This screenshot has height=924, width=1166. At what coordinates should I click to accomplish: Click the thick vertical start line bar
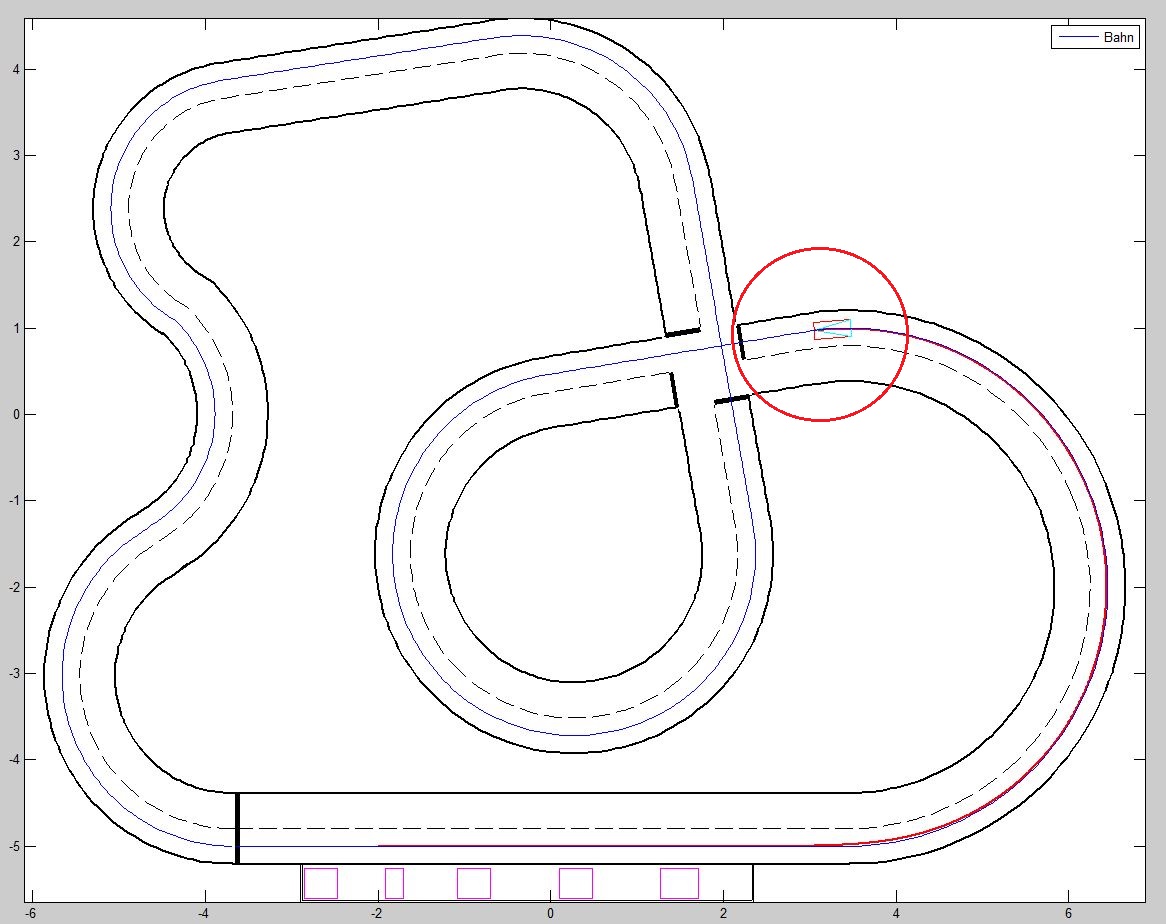[237, 828]
